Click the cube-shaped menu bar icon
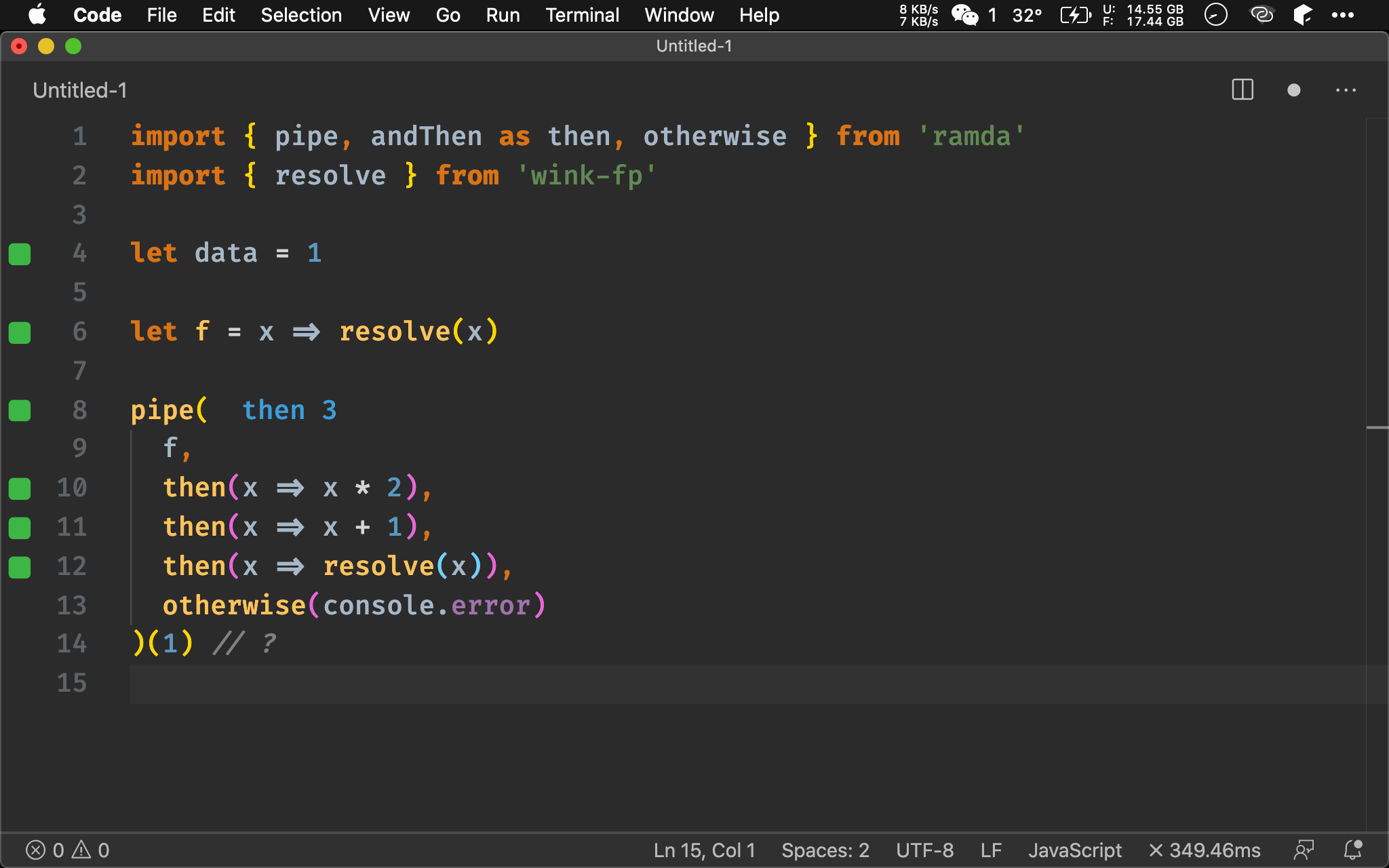Viewport: 1389px width, 868px height. (x=1302, y=14)
